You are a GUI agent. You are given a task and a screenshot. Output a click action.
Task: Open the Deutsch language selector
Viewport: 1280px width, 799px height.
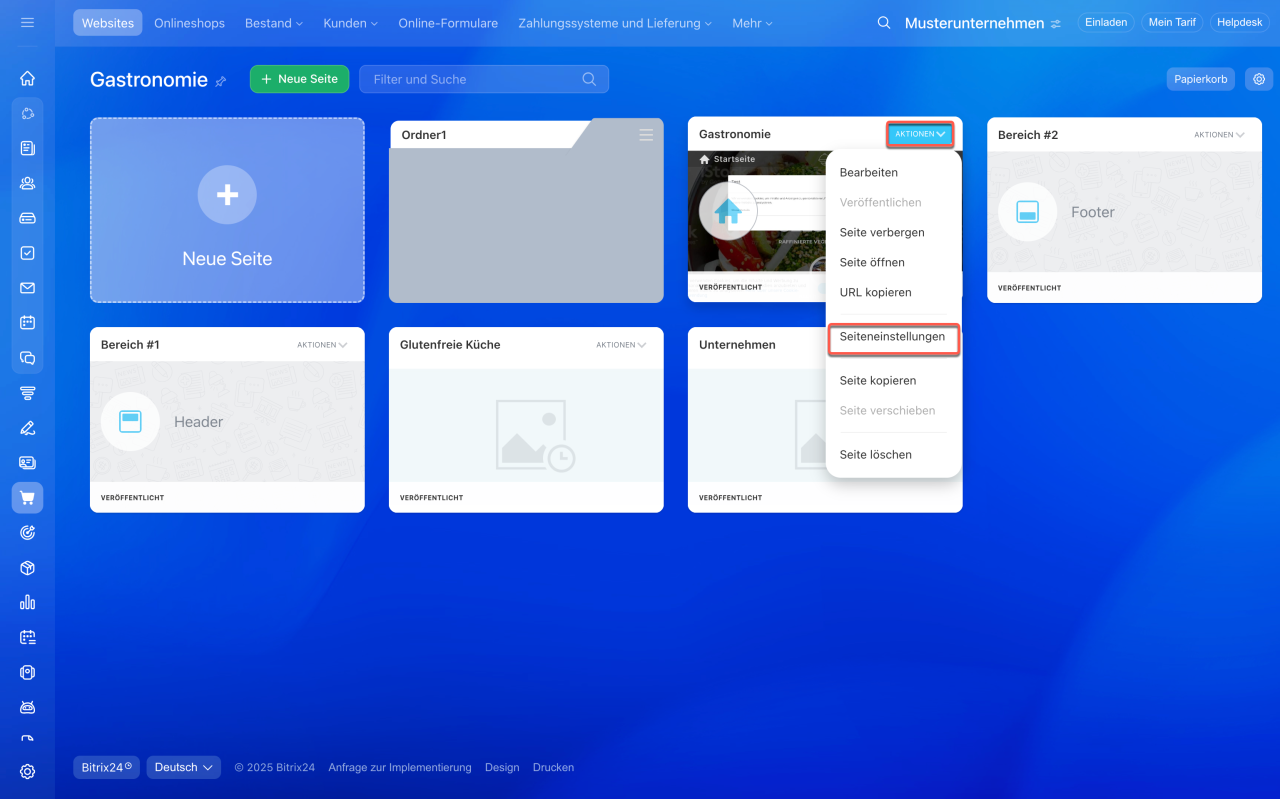coord(185,767)
